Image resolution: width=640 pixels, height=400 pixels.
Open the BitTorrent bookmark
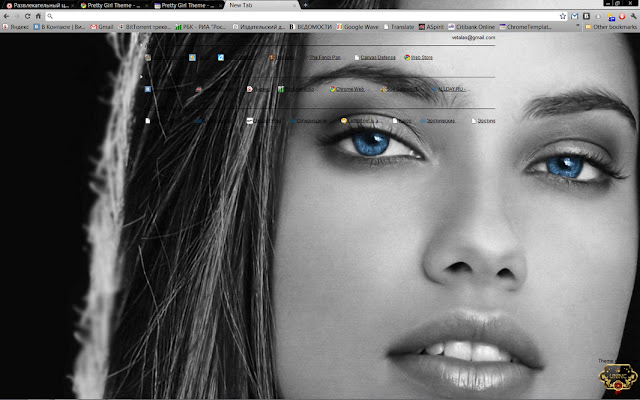tap(144, 27)
